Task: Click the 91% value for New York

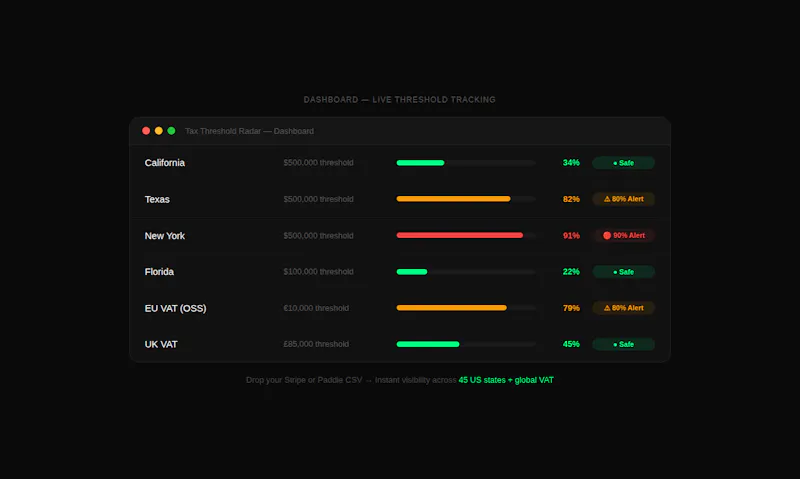Action: click(x=571, y=236)
